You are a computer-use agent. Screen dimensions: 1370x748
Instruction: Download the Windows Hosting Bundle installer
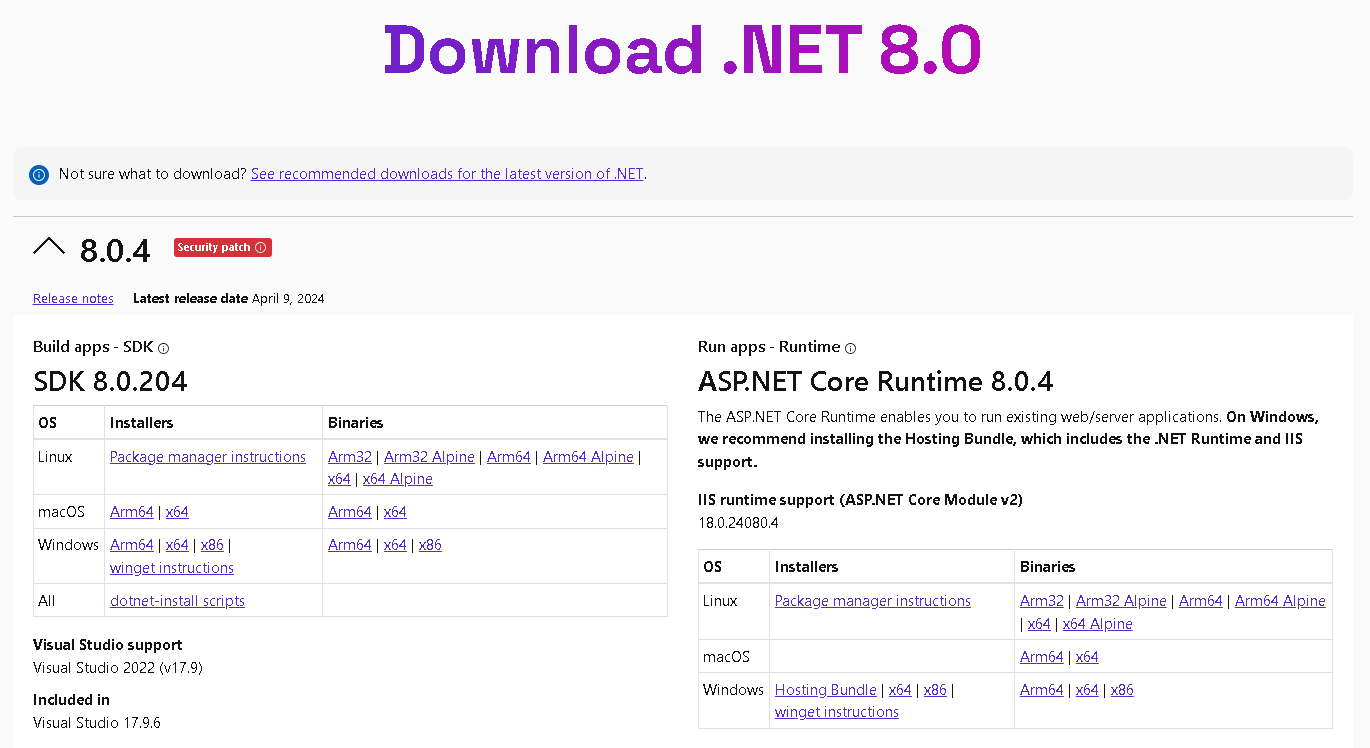pyautogui.click(x=826, y=690)
